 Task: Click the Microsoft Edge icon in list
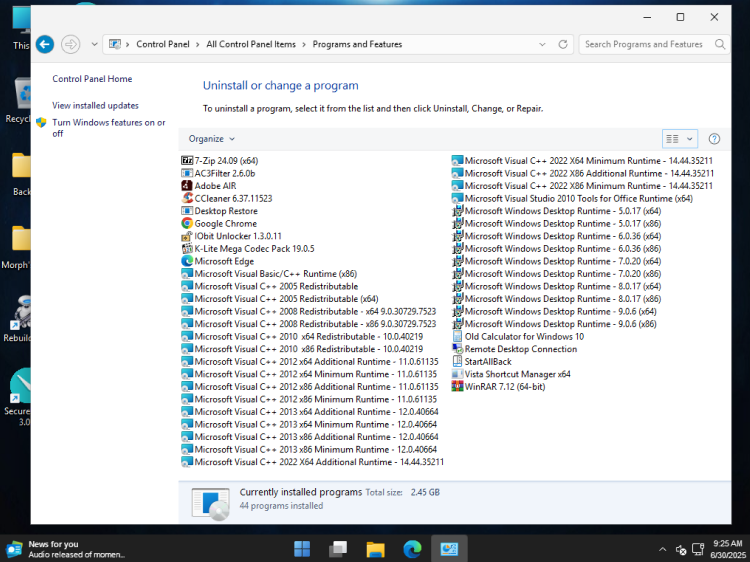(187, 261)
